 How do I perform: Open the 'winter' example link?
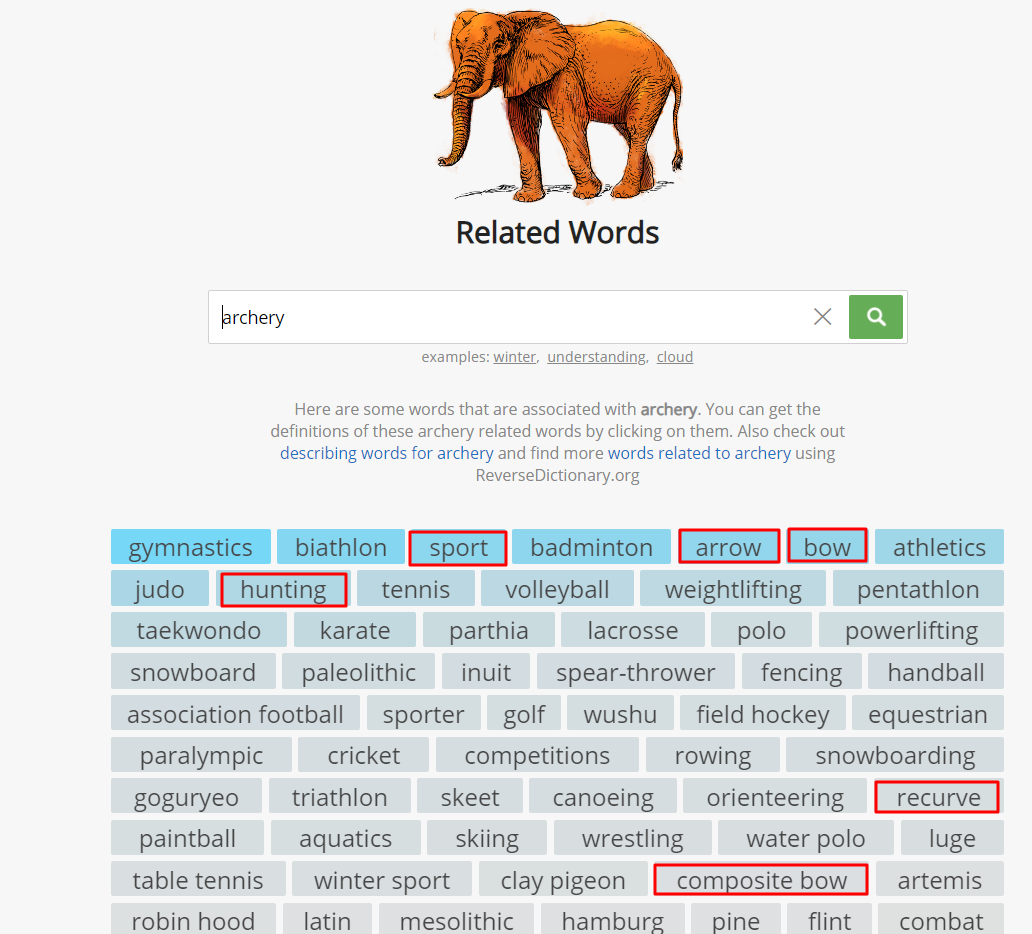(514, 357)
